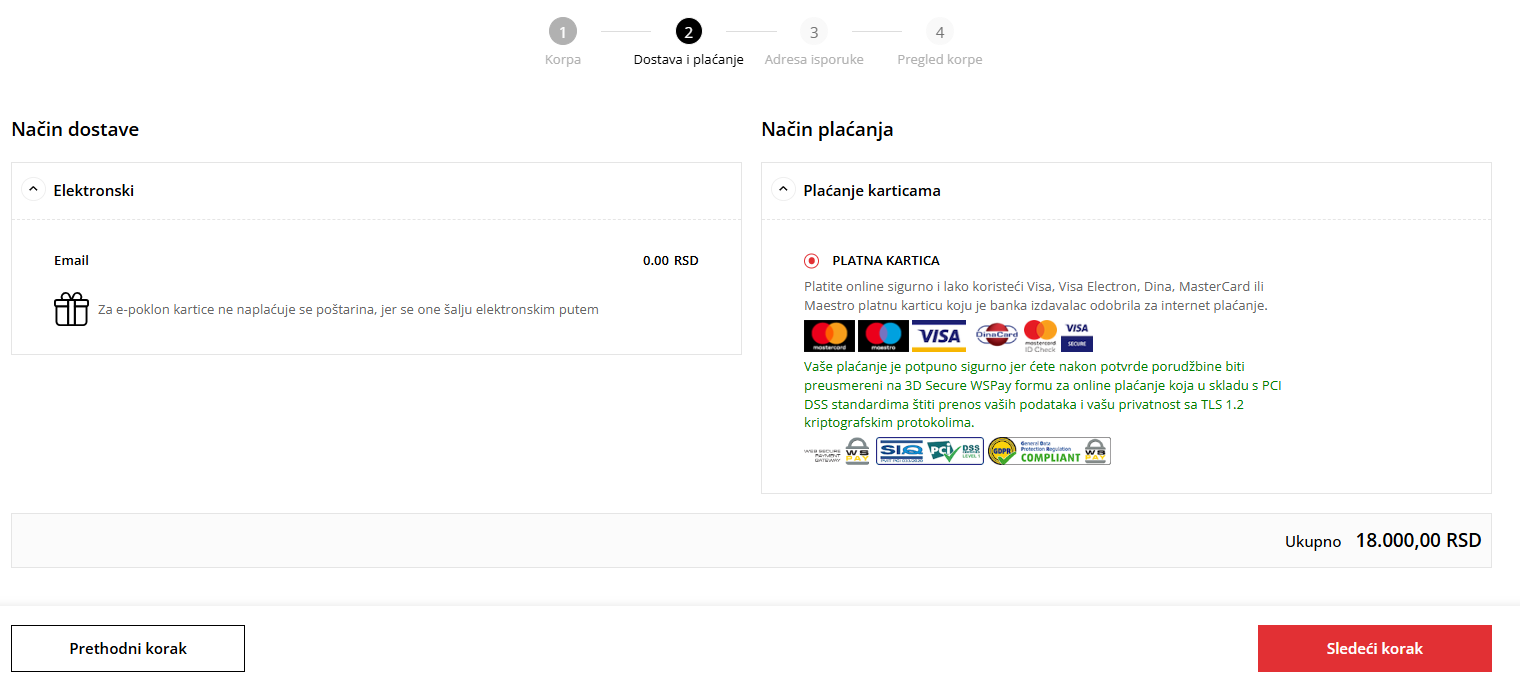Select step 2 Dostava i plaćanje
Viewport: 1520px width, 684px height.
(688, 33)
